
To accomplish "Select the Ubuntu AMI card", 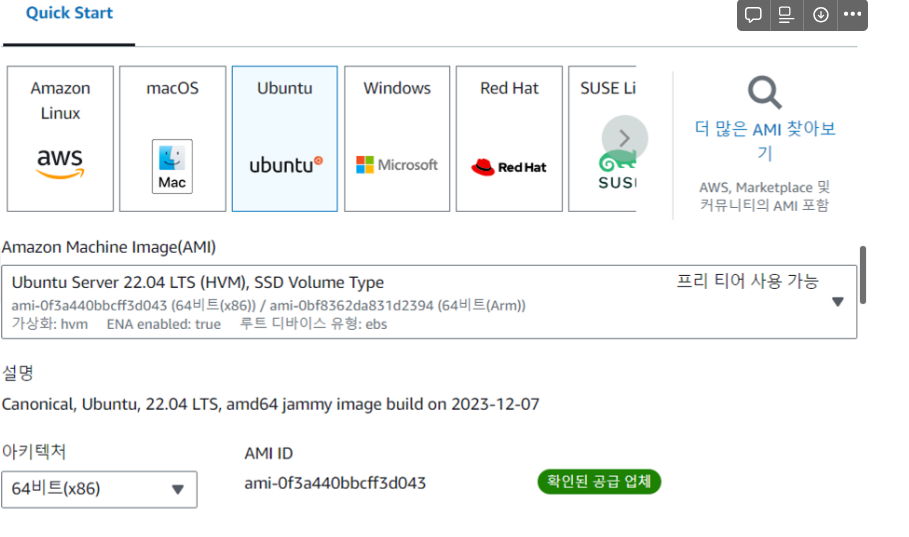I will (285, 139).
